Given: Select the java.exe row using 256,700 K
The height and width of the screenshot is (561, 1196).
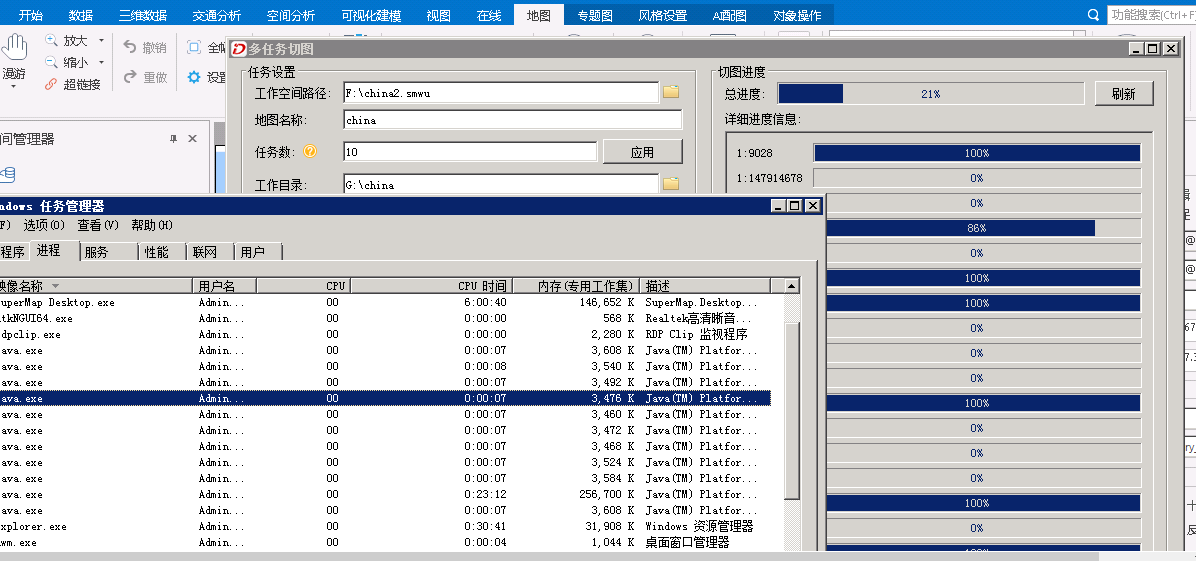Looking at the screenshot, I should 384,495.
